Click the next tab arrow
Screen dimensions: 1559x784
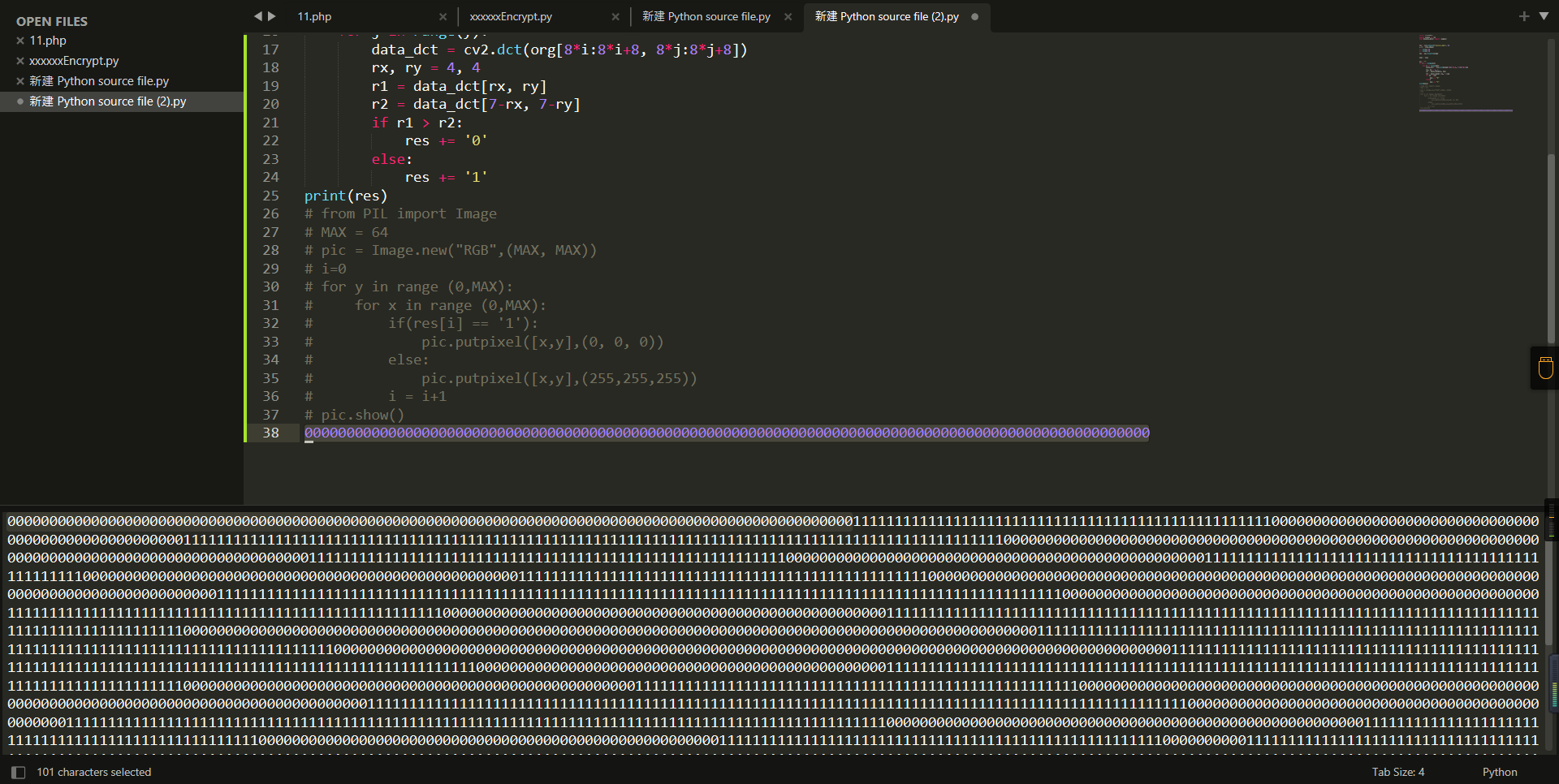pos(272,16)
